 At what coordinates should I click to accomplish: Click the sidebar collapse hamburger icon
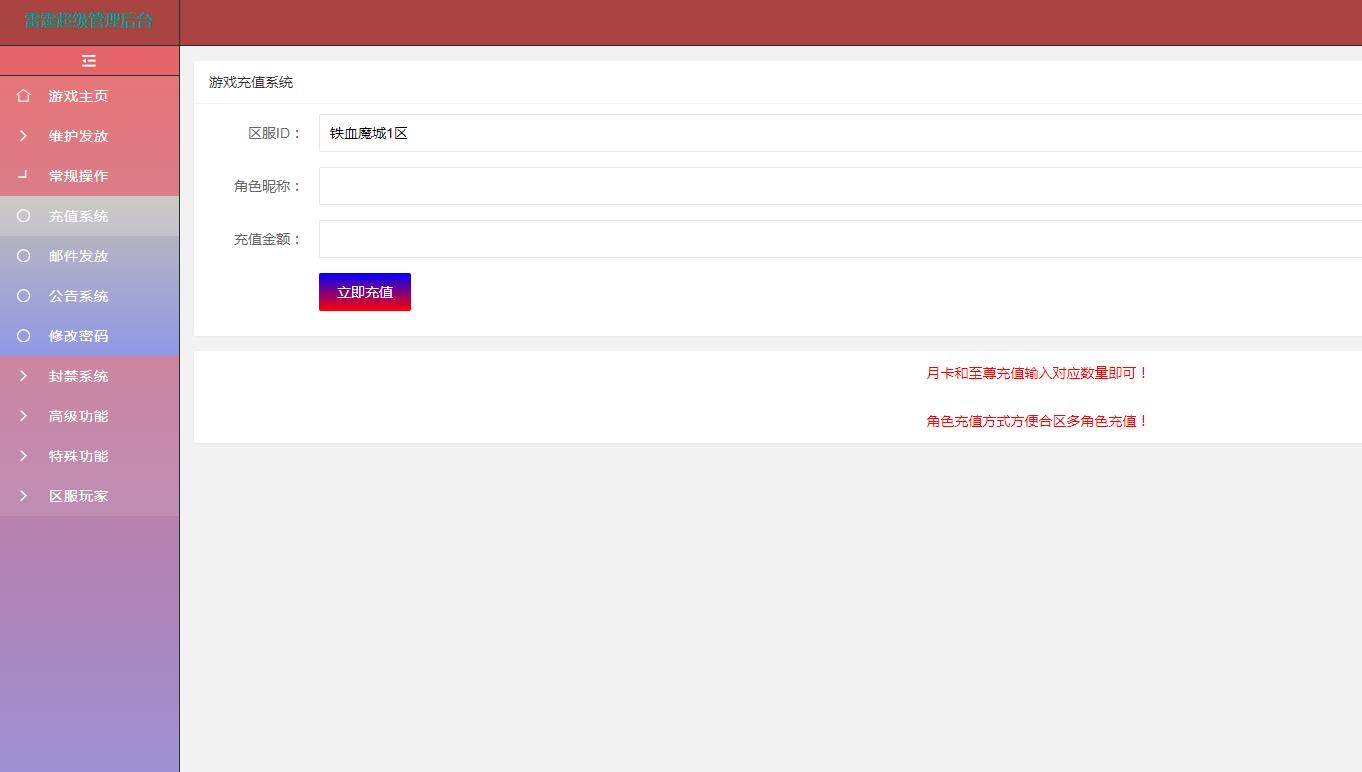(x=89, y=61)
